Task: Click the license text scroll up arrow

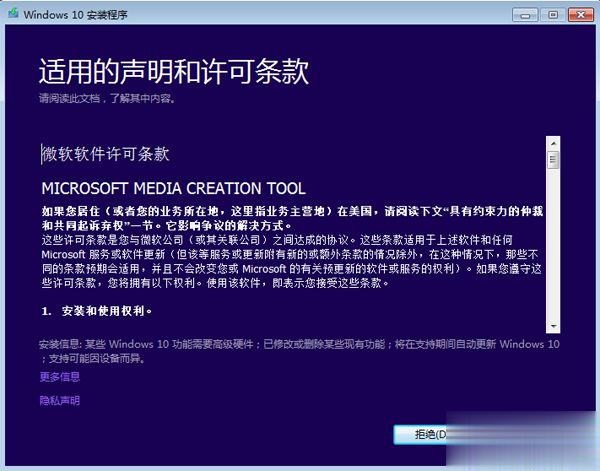Action: 553,143
